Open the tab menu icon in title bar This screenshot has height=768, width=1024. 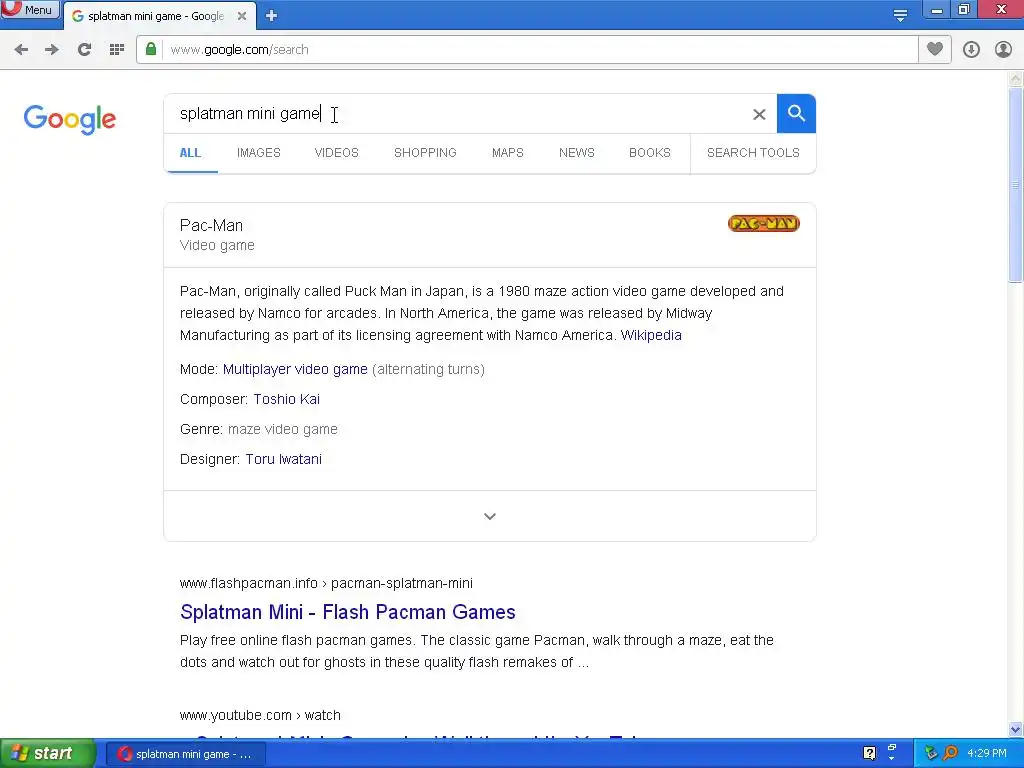[900, 15]
